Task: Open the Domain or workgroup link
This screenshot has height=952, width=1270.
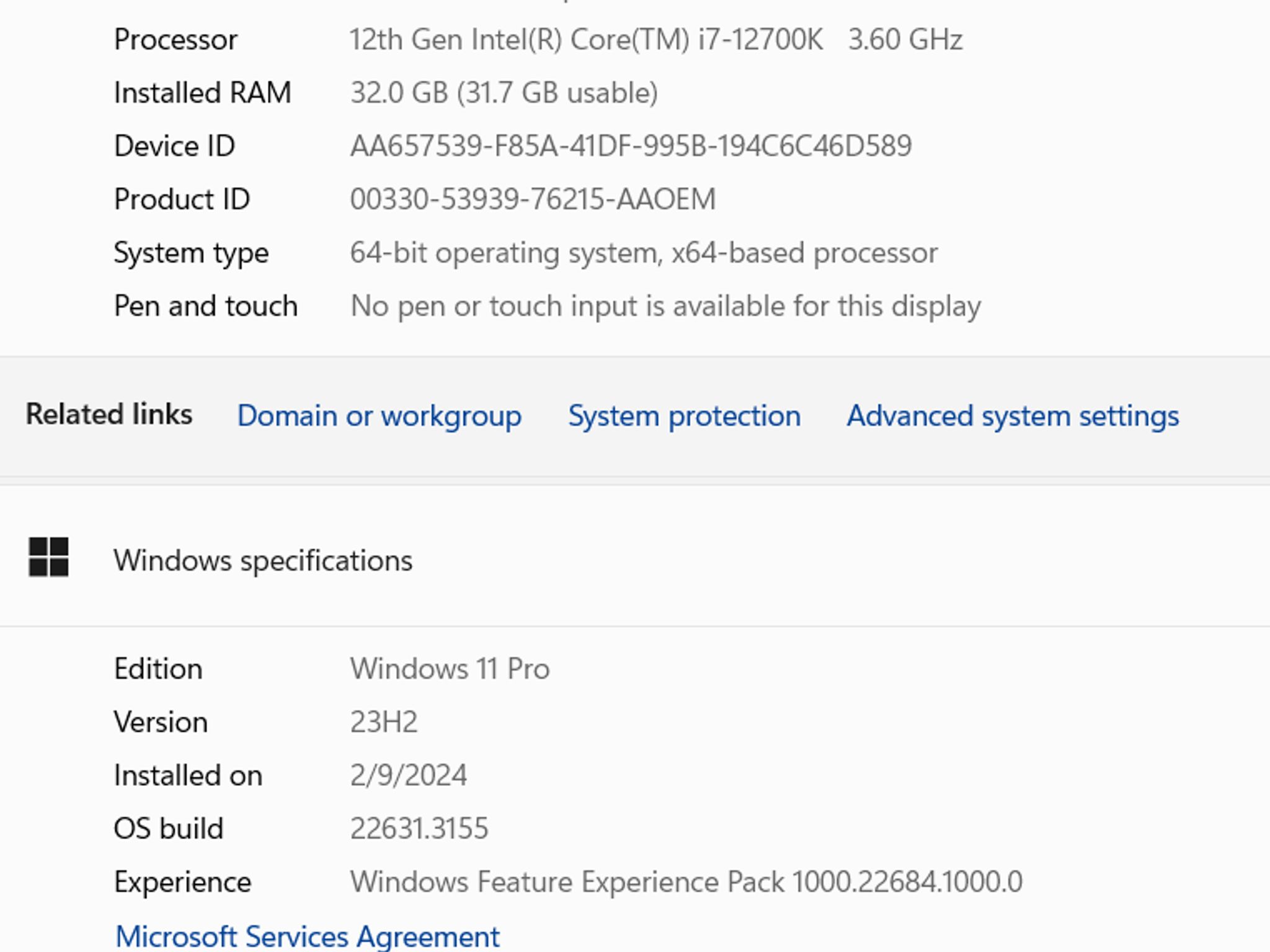Action: click(x=379, y=416)
